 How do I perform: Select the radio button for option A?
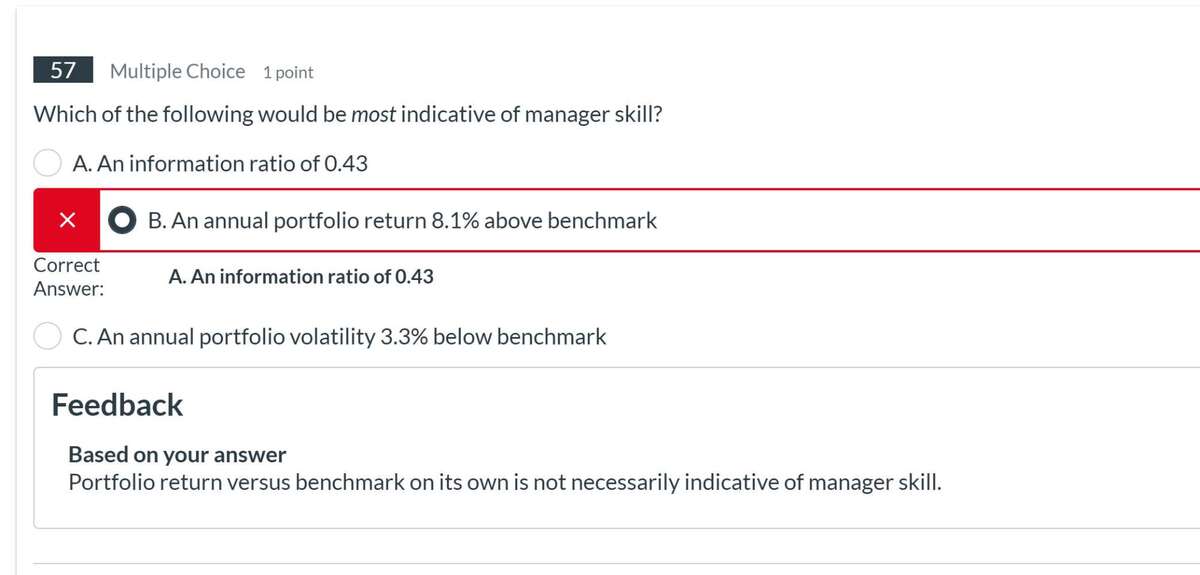tap(48, 163)
